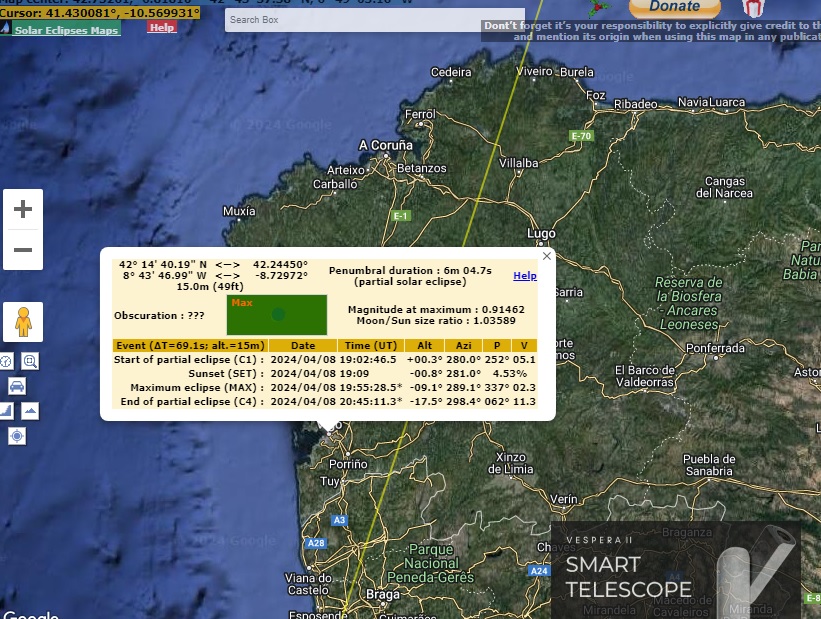Select the End of partial eclipse (C4) row

tap(325, 402)
